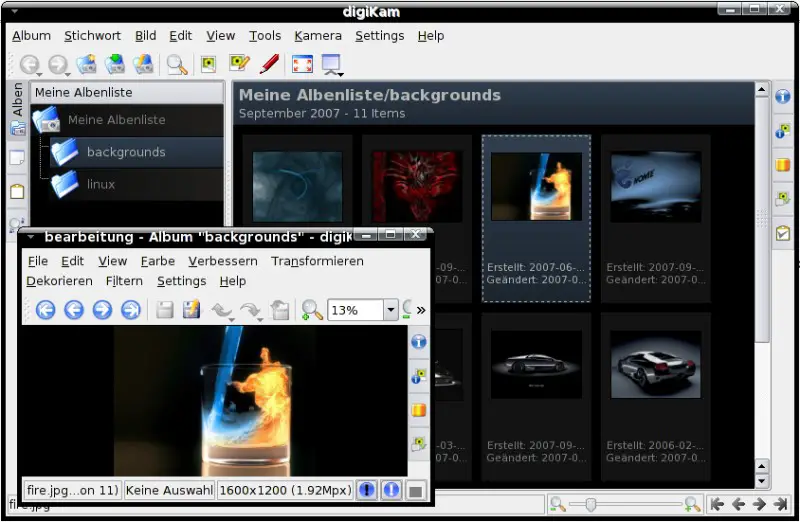Open the metadata tab icon in the main window's right sidebar
The image size is (800, 522).
click(x=783, y=130)
